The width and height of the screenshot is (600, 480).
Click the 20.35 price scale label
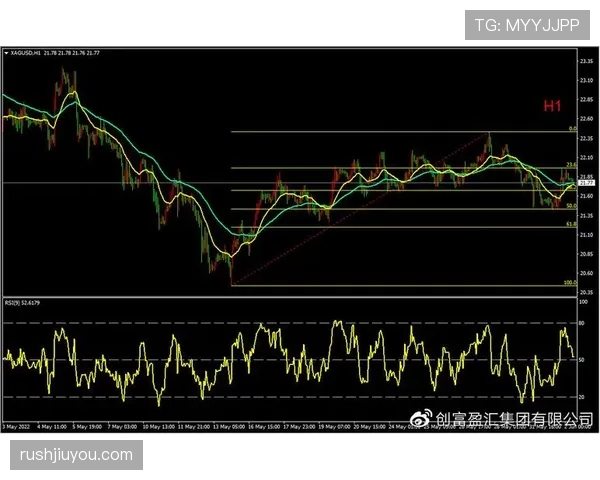[x=586, y=292]
